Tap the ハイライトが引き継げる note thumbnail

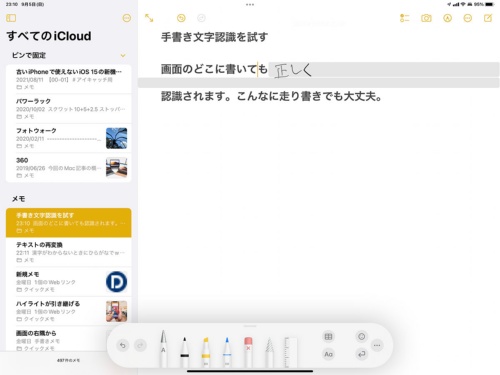(x=116, y=311)
